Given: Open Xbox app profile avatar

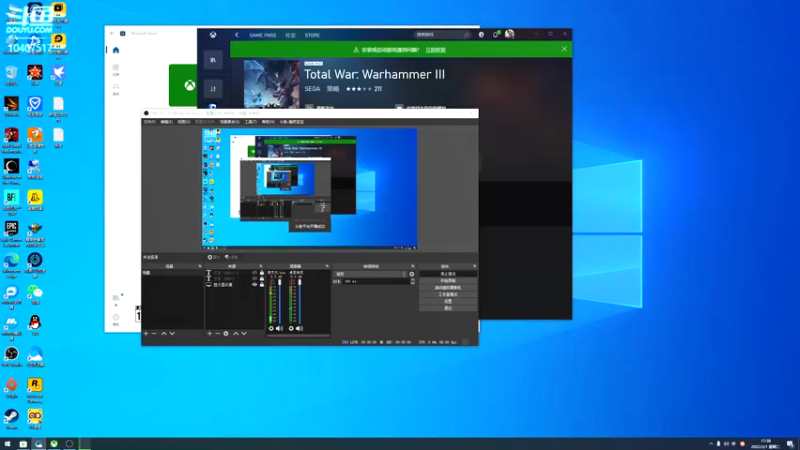Looking at the screenshot, I should 509,34.
